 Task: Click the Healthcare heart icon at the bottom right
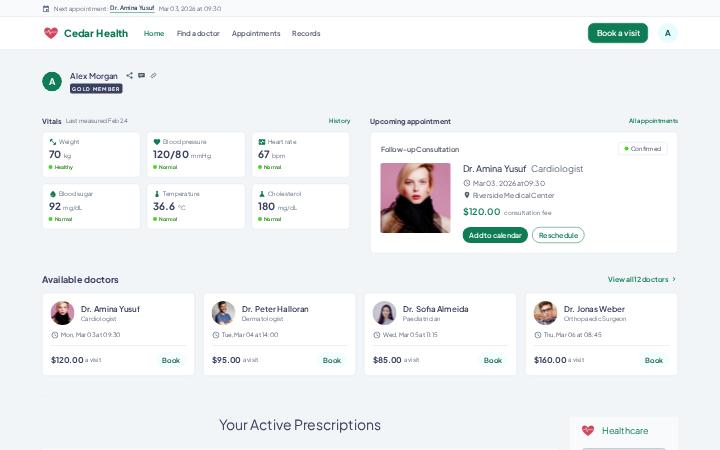tap(588, 430)
